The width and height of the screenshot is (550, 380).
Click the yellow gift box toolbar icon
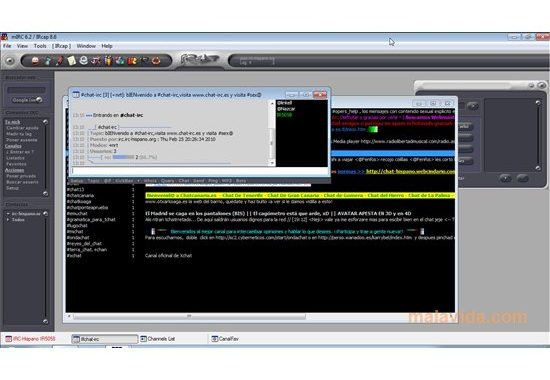[108, 61]
